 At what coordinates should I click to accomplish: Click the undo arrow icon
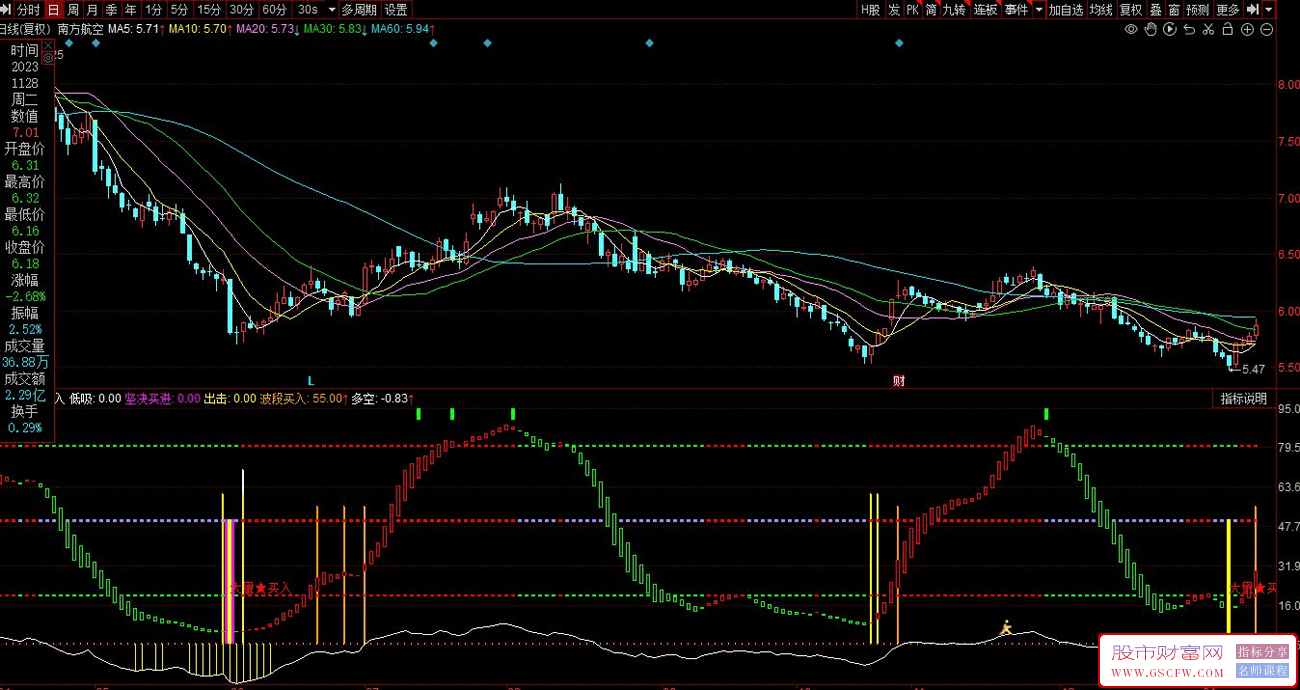pos(1189,29)
